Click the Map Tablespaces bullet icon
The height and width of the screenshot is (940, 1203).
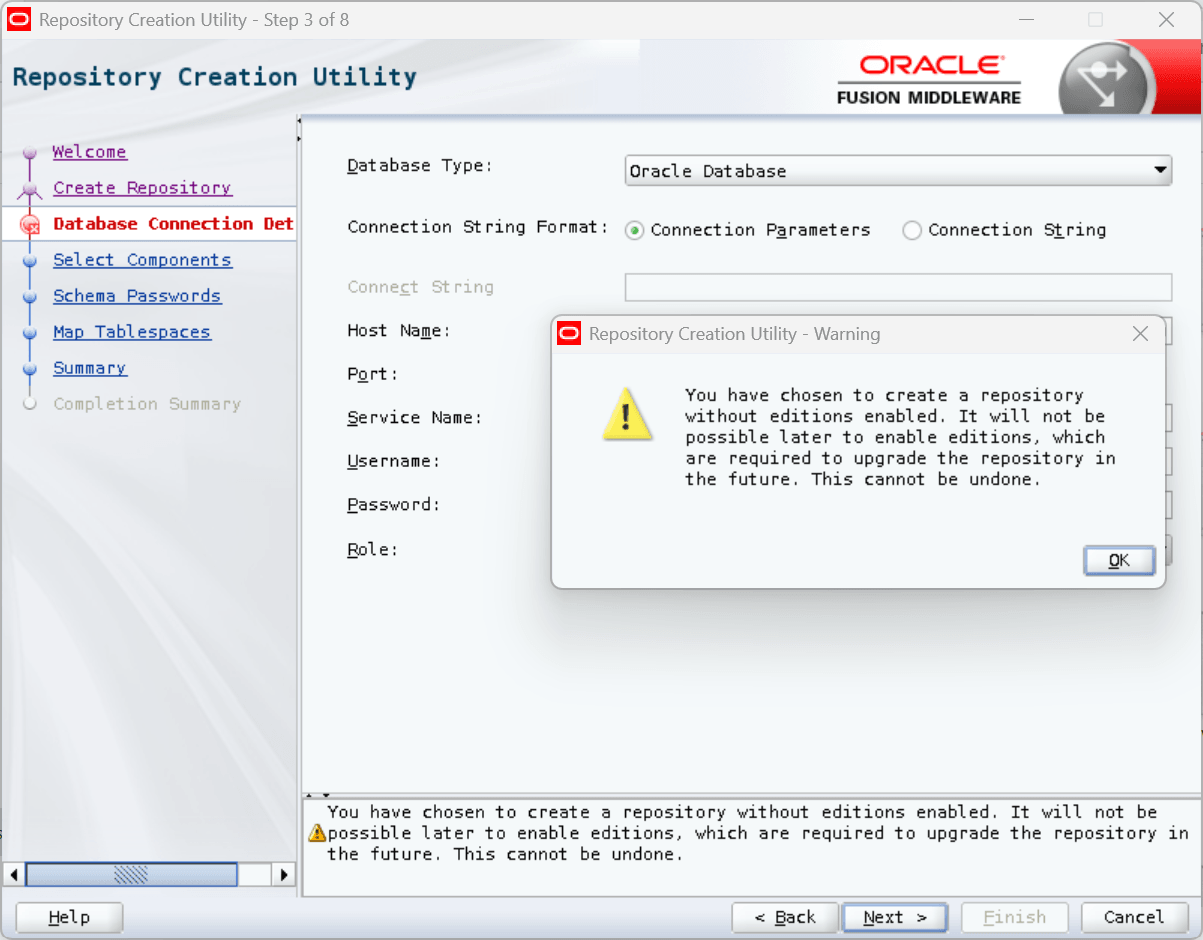point(29,332)
